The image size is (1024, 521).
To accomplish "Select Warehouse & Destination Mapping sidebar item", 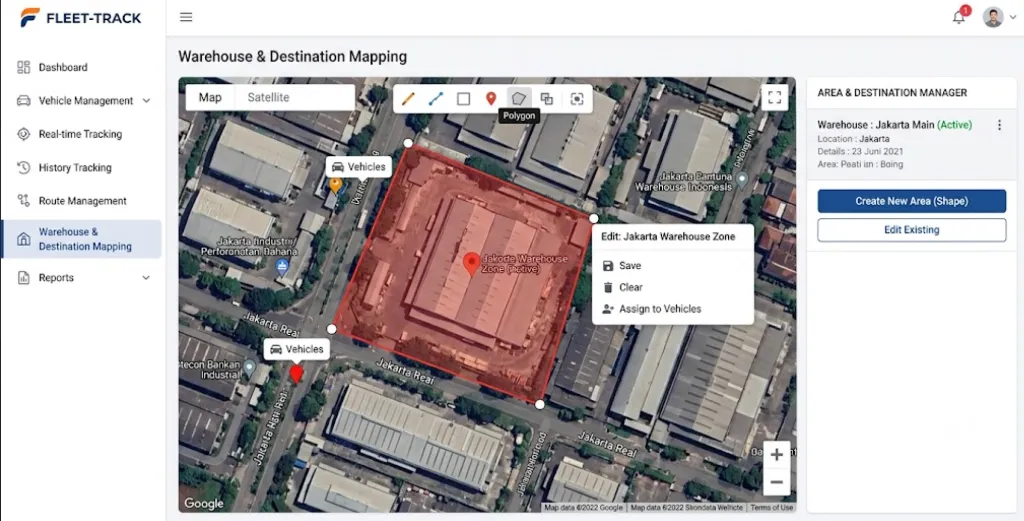I will pyautogui.click(x=82, y=239).
